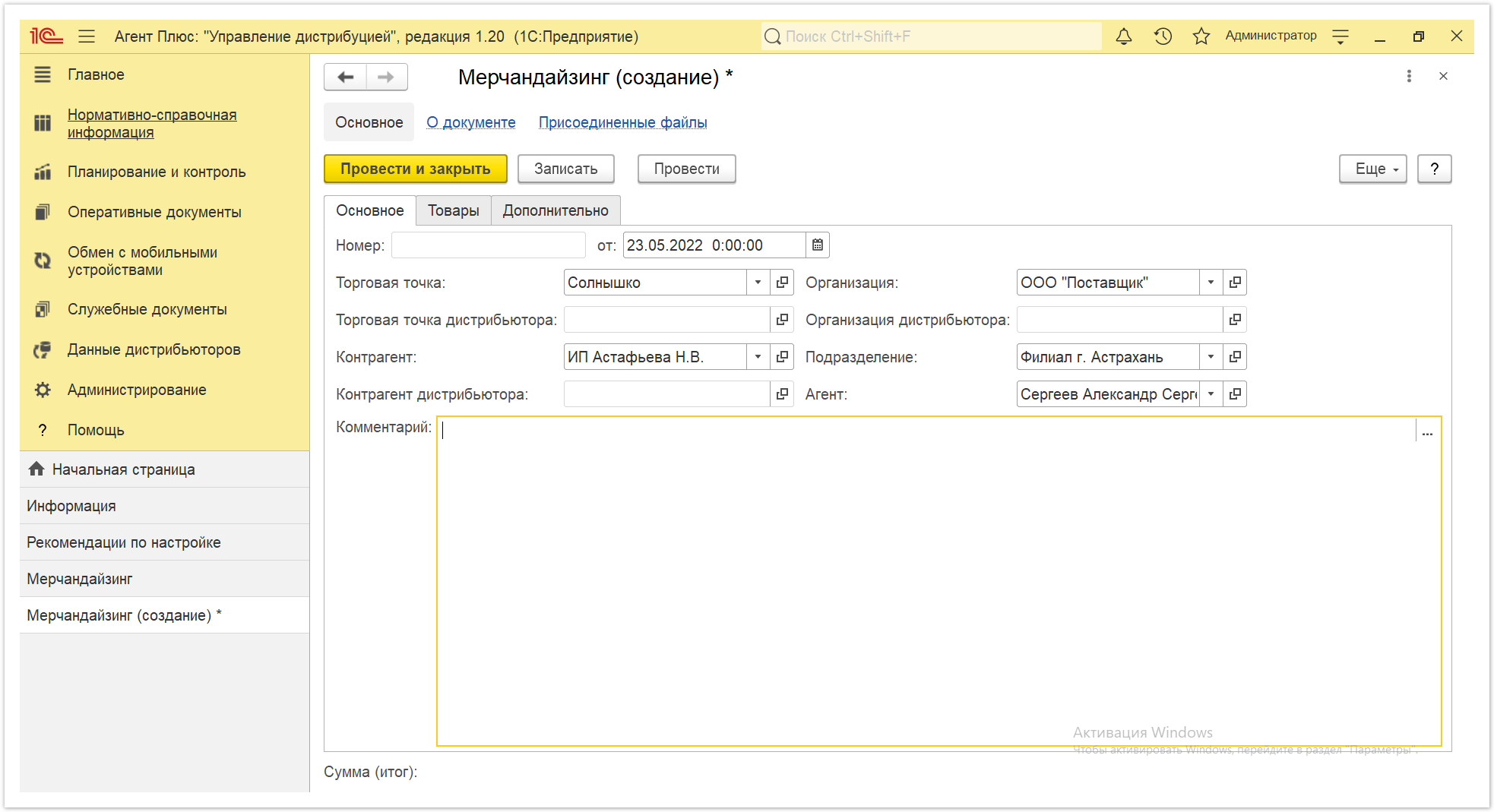Open calendar picker for document date
Image resolution: width=1494 pixels, height=812 pixels.
(x=818, y=245)
